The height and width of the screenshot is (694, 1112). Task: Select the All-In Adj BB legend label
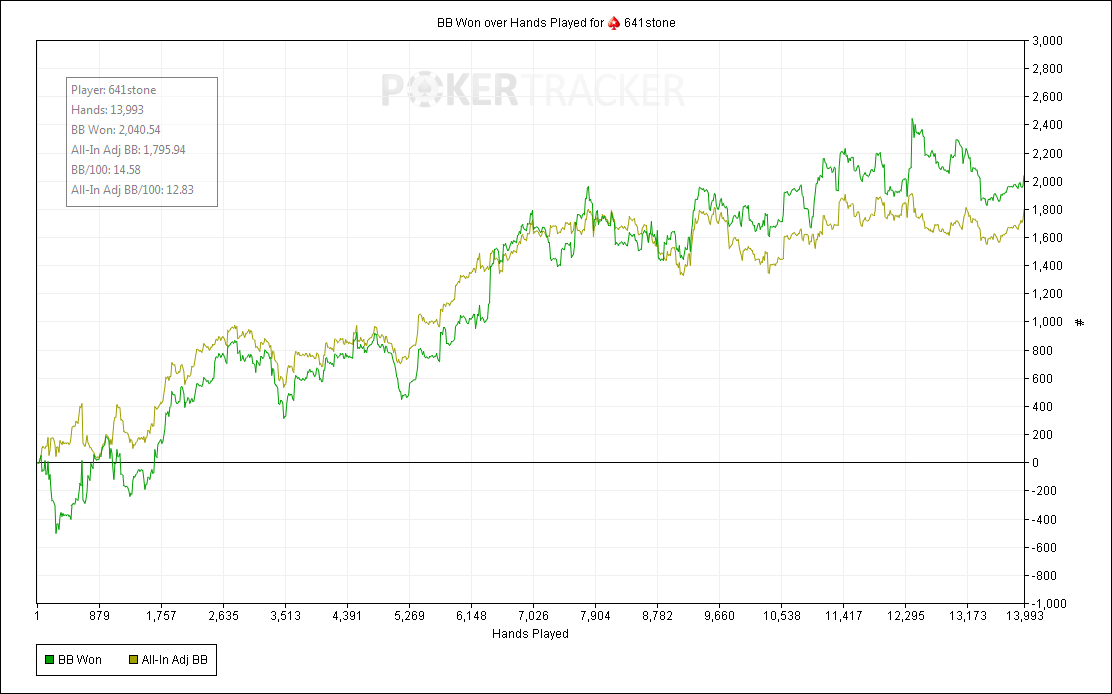point(174,660)
